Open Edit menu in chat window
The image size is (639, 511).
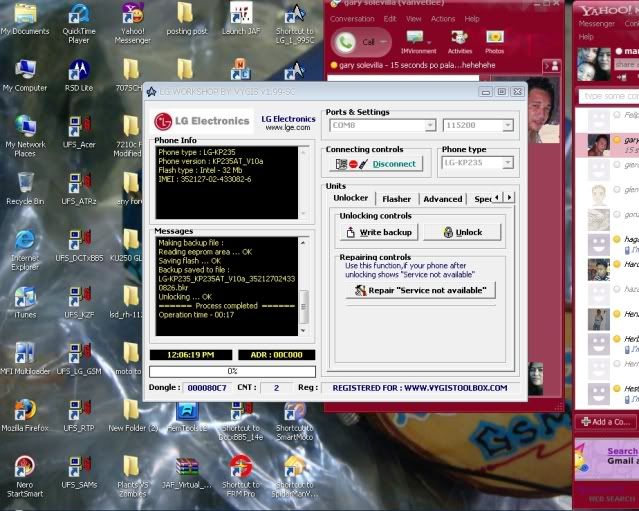click(x=390, y=19)
